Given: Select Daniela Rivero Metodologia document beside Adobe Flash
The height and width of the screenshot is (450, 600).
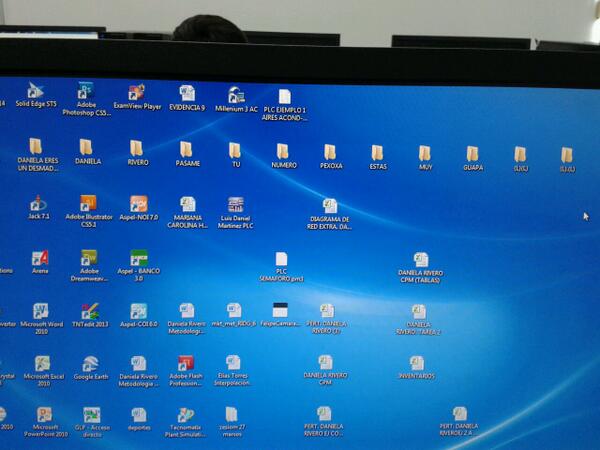Looking at the screenshot, I should coord(139,371).
